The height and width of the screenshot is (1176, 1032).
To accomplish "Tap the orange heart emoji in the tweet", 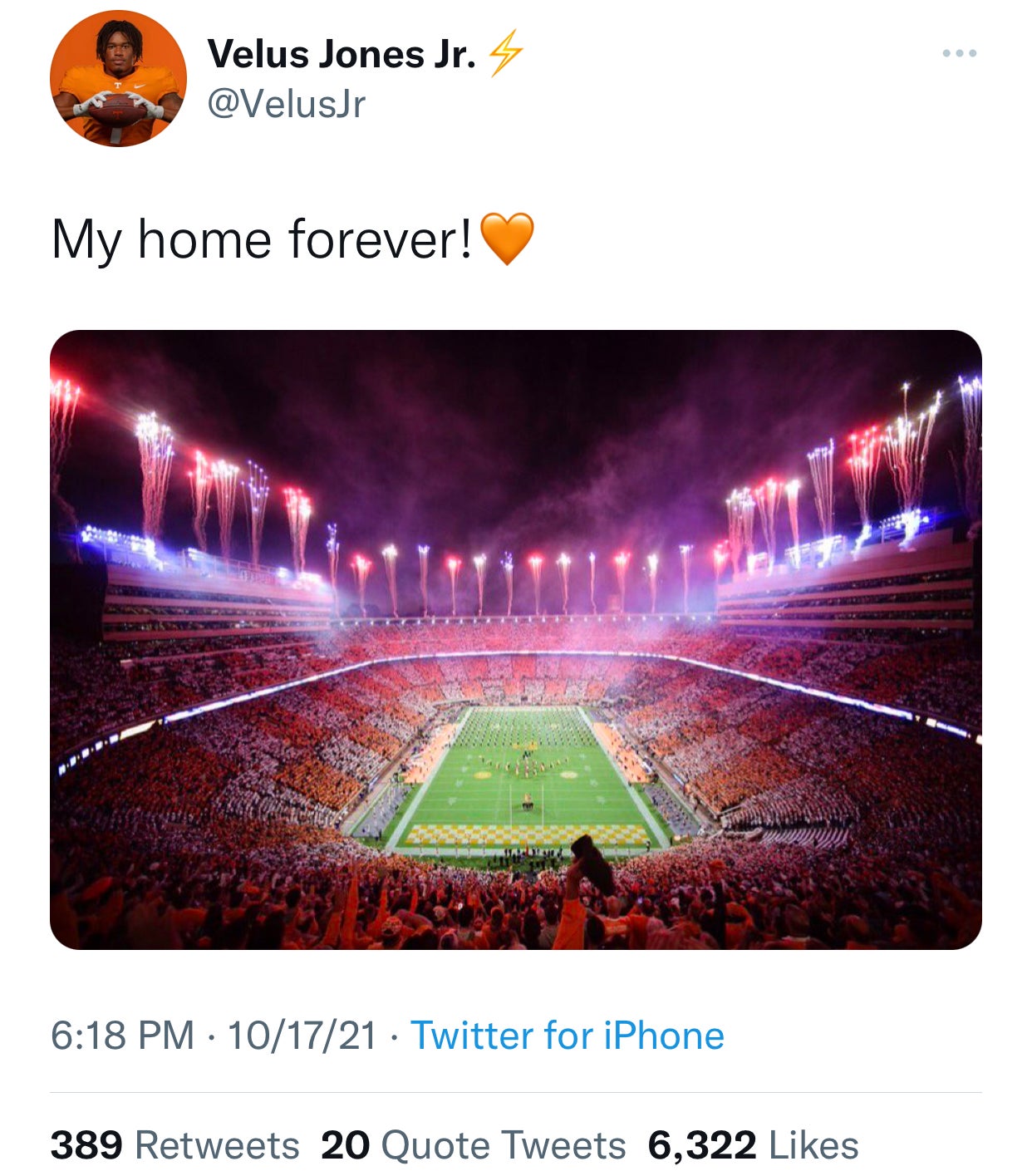I will [507, 239].
